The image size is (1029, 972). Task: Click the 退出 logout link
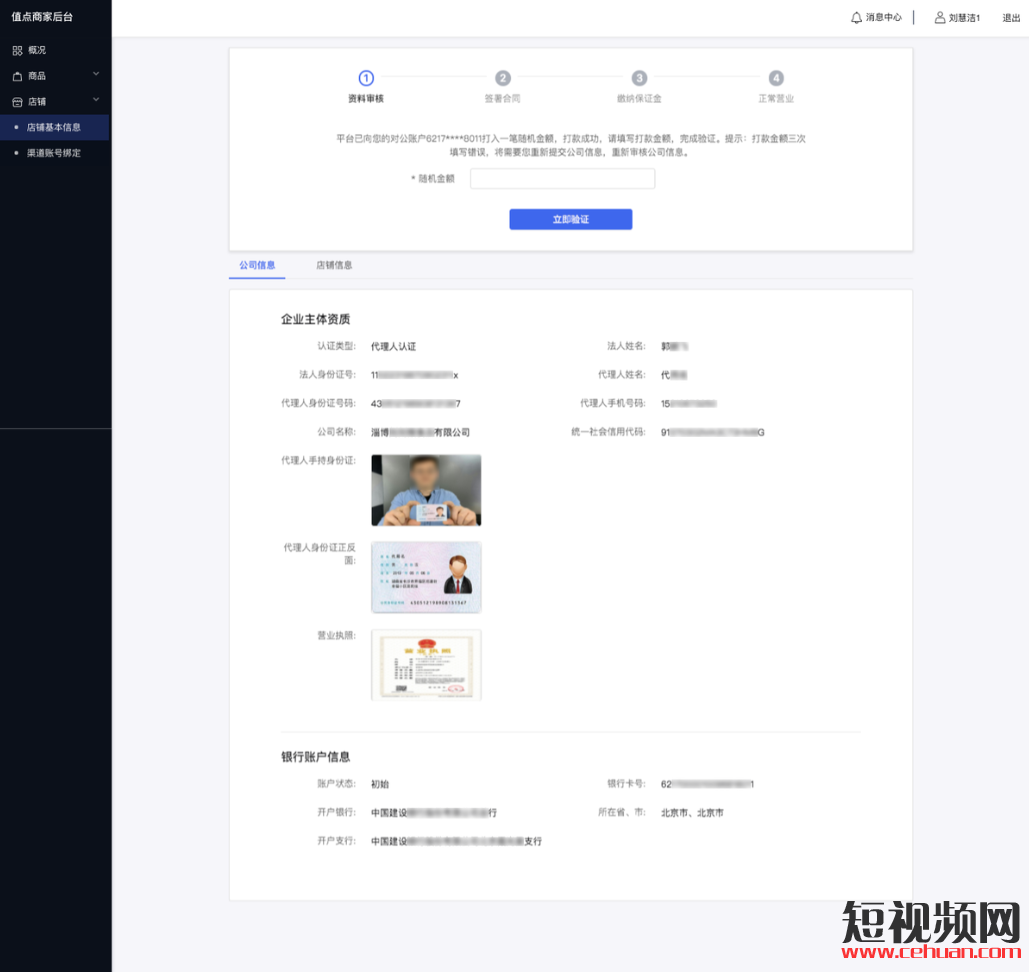tap(1011, 18)
